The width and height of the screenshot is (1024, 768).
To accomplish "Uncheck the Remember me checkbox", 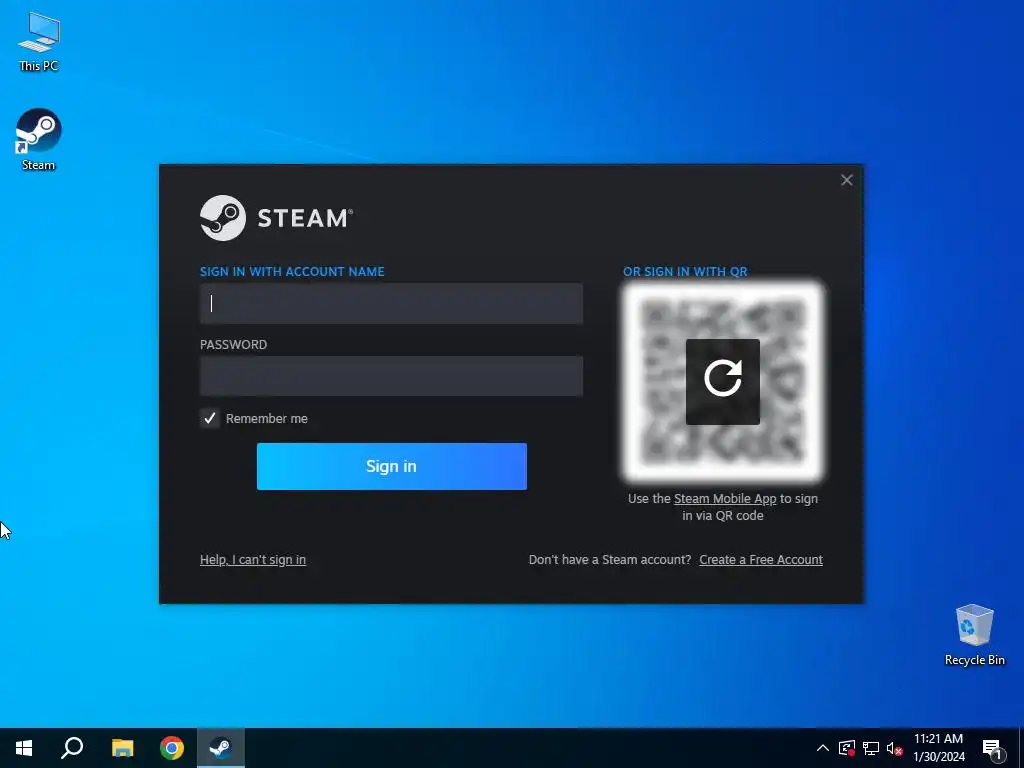I will [x=210, y=419].
